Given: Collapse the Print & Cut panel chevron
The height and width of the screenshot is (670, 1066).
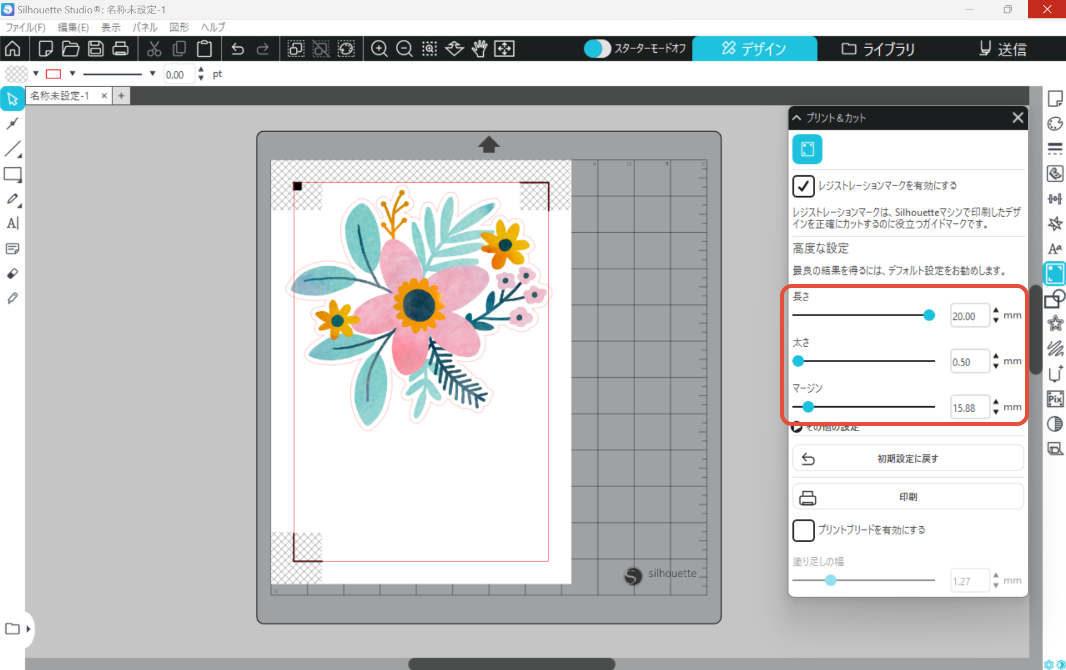Looking at the screenshot, I should click(797, 118).
